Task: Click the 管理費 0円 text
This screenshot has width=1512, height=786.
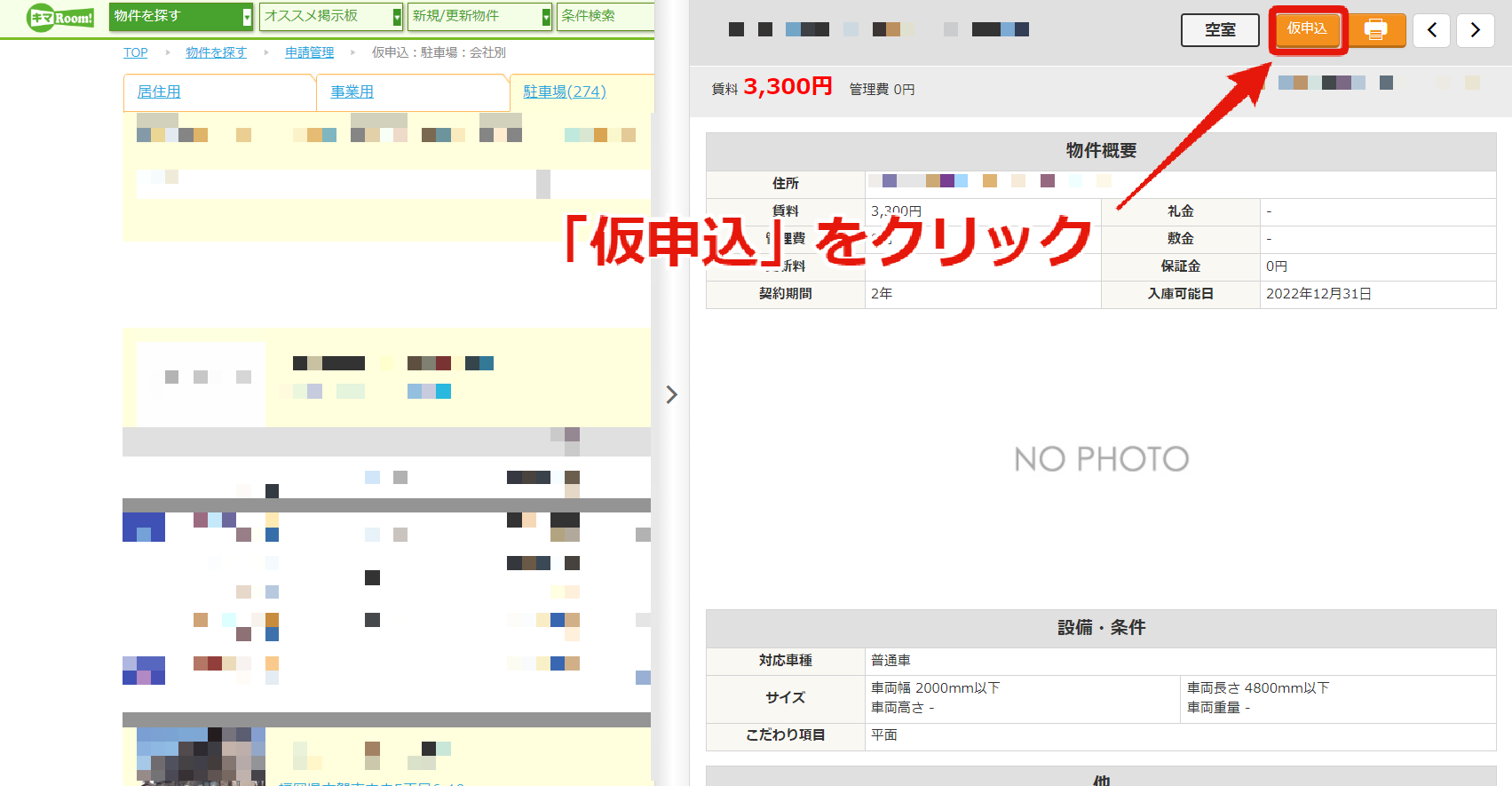Action: [x=882, y=89]
